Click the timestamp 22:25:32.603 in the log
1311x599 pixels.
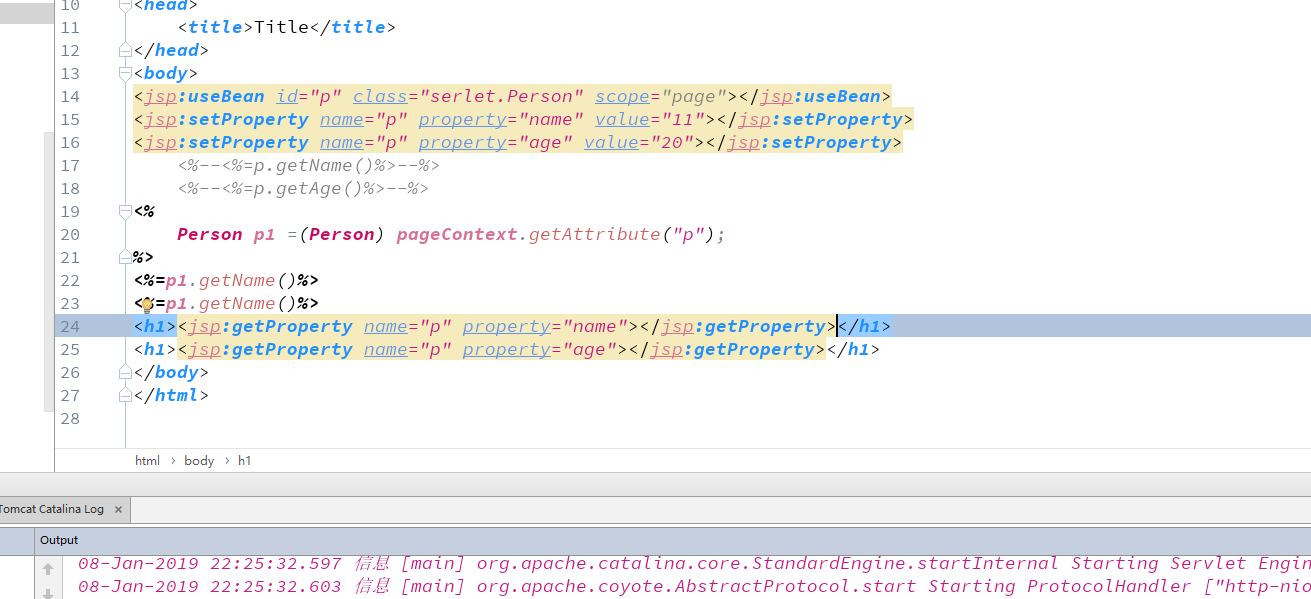(276, 586)
